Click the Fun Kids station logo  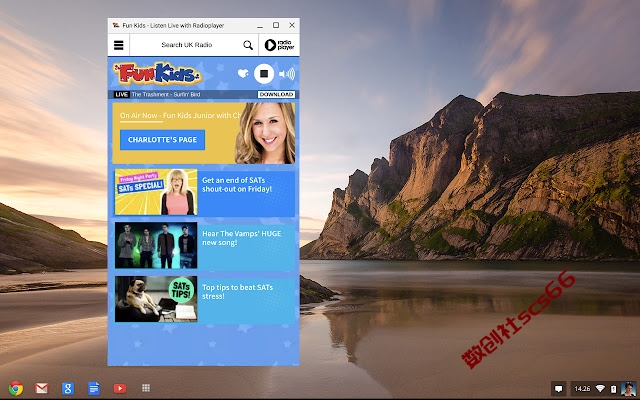coord(157,73)
